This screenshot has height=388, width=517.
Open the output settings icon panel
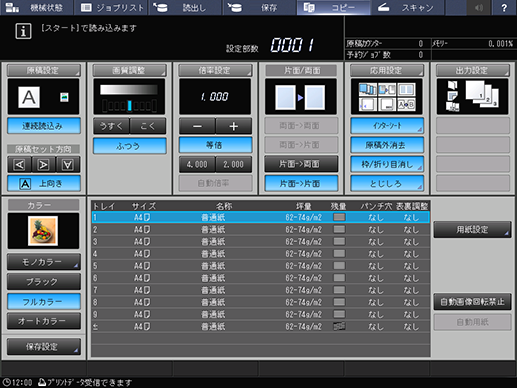pyautogui.click(x=472, y=97)
